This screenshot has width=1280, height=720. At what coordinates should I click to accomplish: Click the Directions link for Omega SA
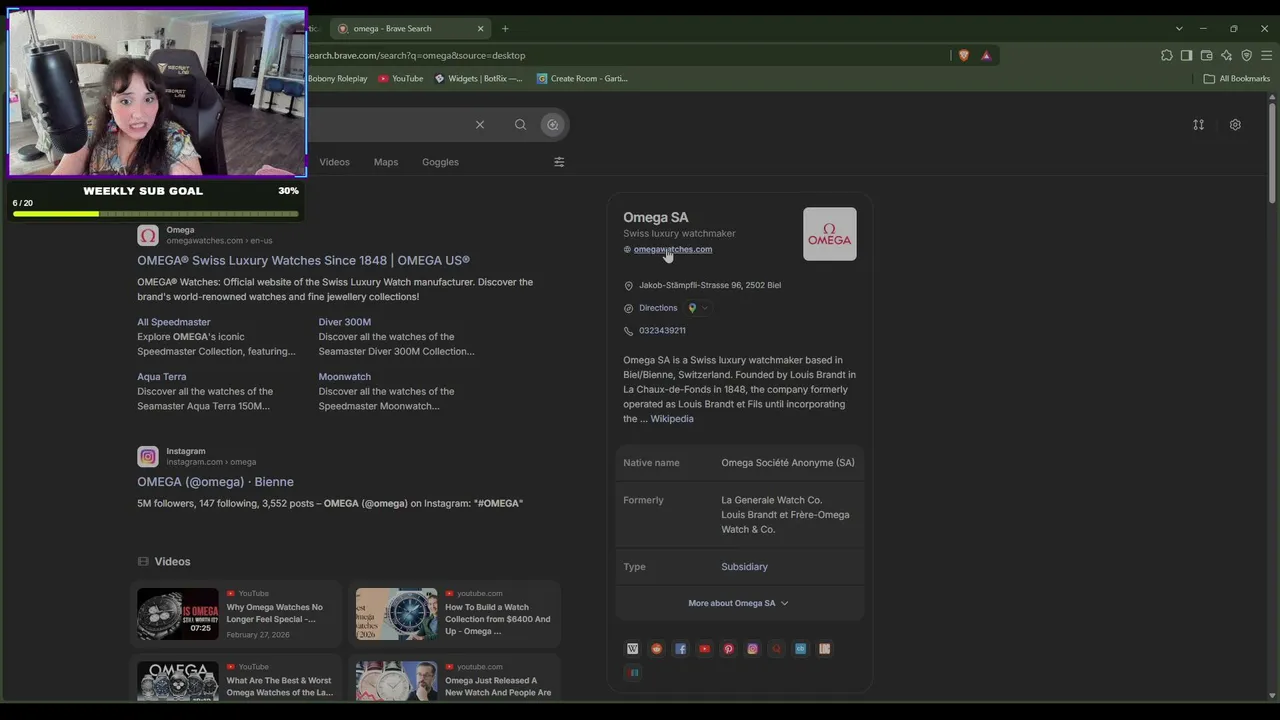pyautogui.click(x=658, y=308)
